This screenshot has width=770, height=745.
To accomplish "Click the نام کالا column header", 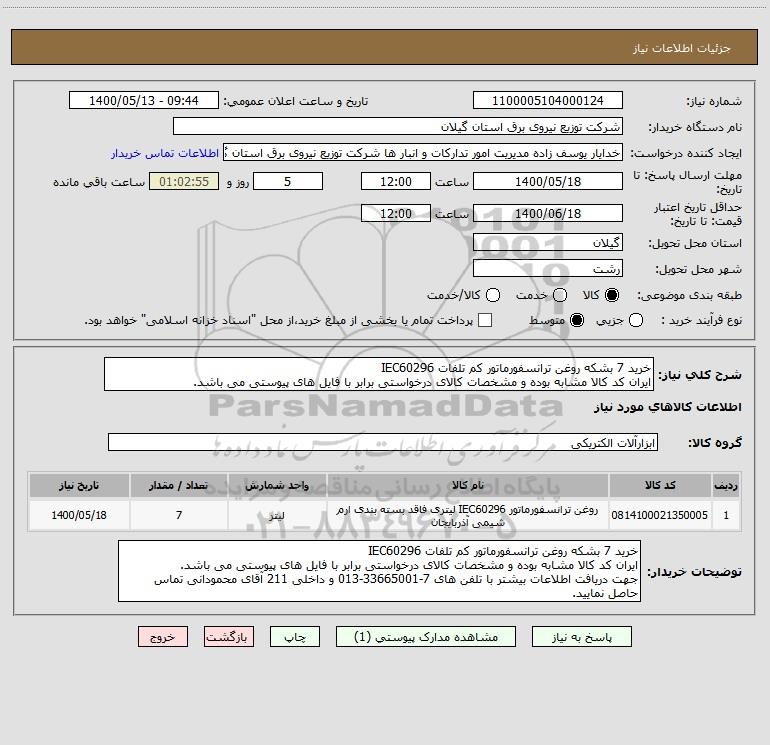I will click(x=468, y=486).
